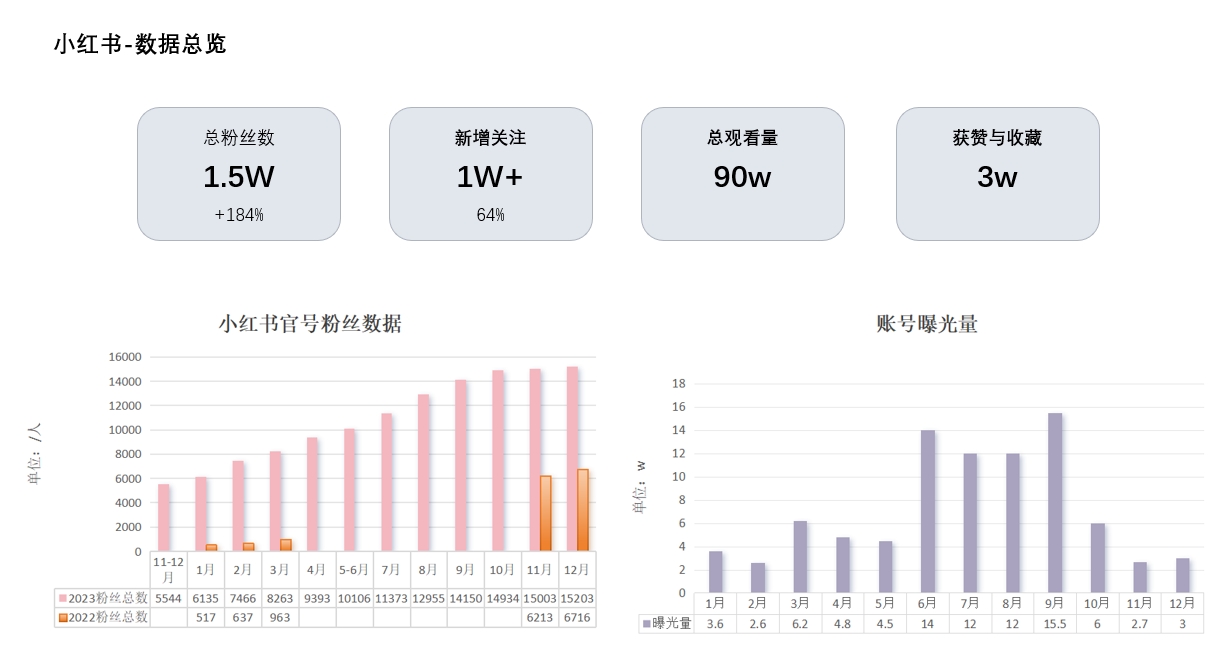Image resolution: width=1227 pixels, height=651 pixels.
Task: Click the 16000 y-axis label
Action: click(x=124, y=357)
